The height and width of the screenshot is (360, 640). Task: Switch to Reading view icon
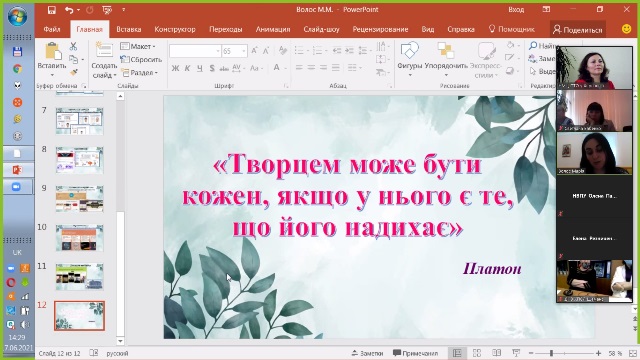pyautogui.click(x=496, y=353)
